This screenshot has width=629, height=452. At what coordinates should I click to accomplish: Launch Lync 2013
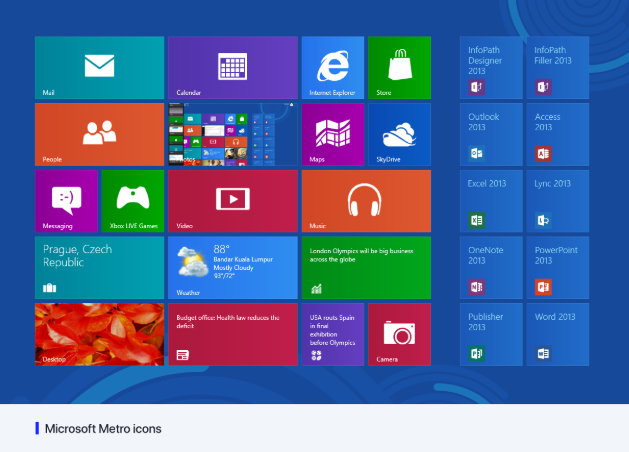[x=558, y=201]
